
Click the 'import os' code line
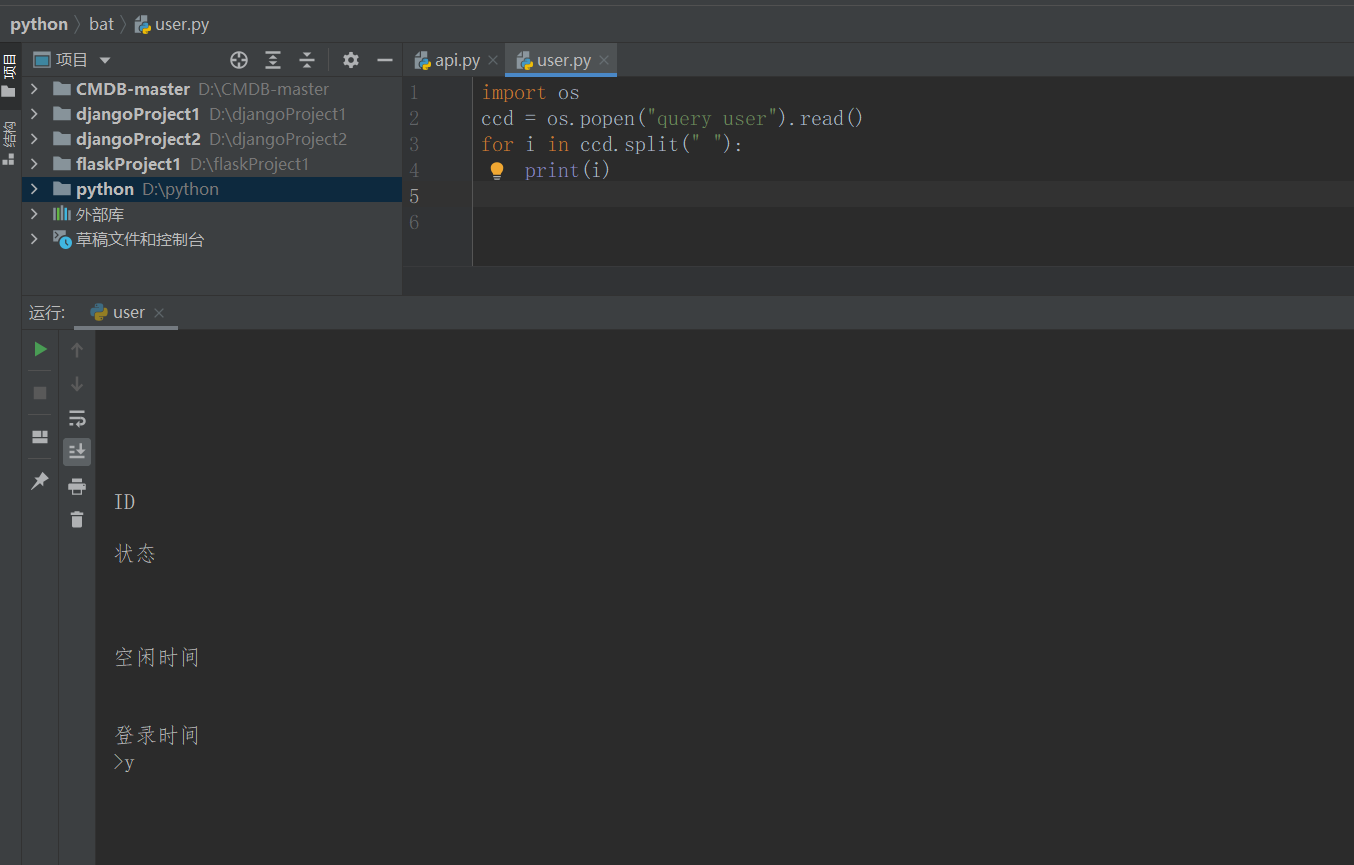[x=530, y=93]
